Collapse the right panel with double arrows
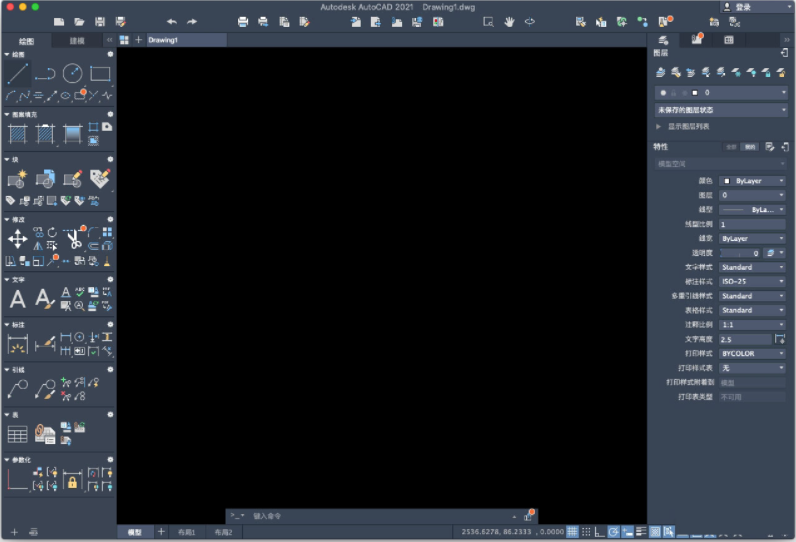 click(x=786, y=40)
